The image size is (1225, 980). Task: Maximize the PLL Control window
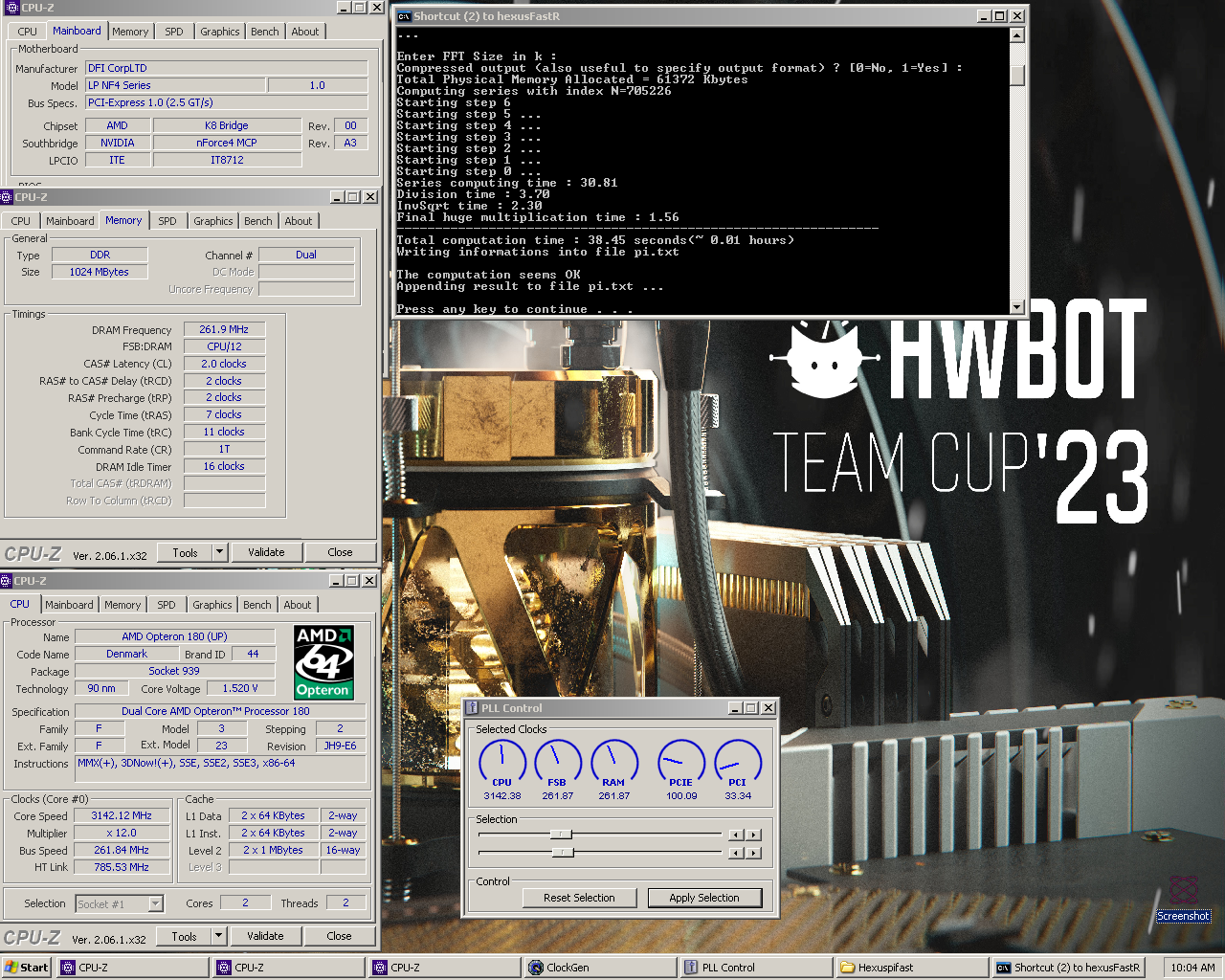coord(751,708)
